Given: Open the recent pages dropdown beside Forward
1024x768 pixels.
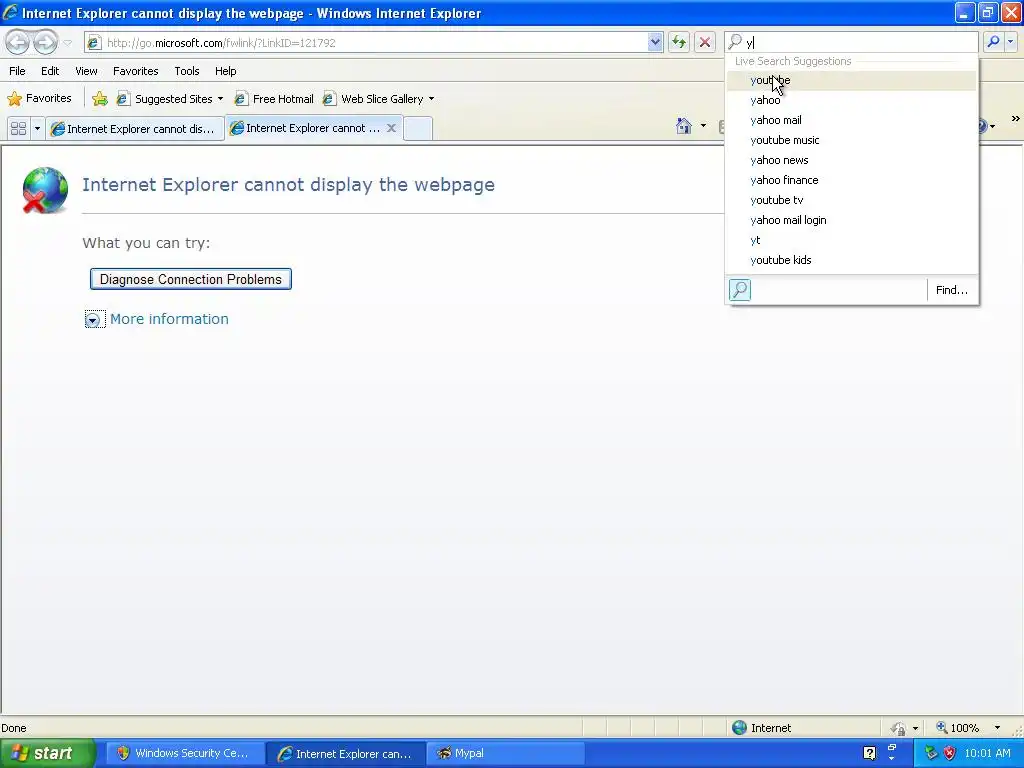Looking at the screenshot, I should tap(67, 43).
